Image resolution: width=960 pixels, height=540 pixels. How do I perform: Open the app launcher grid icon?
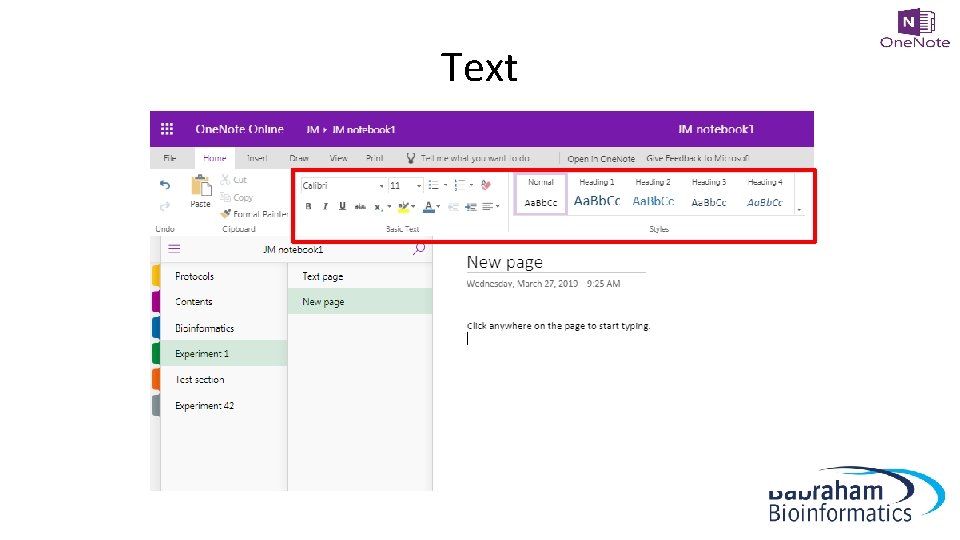point(167,129)
